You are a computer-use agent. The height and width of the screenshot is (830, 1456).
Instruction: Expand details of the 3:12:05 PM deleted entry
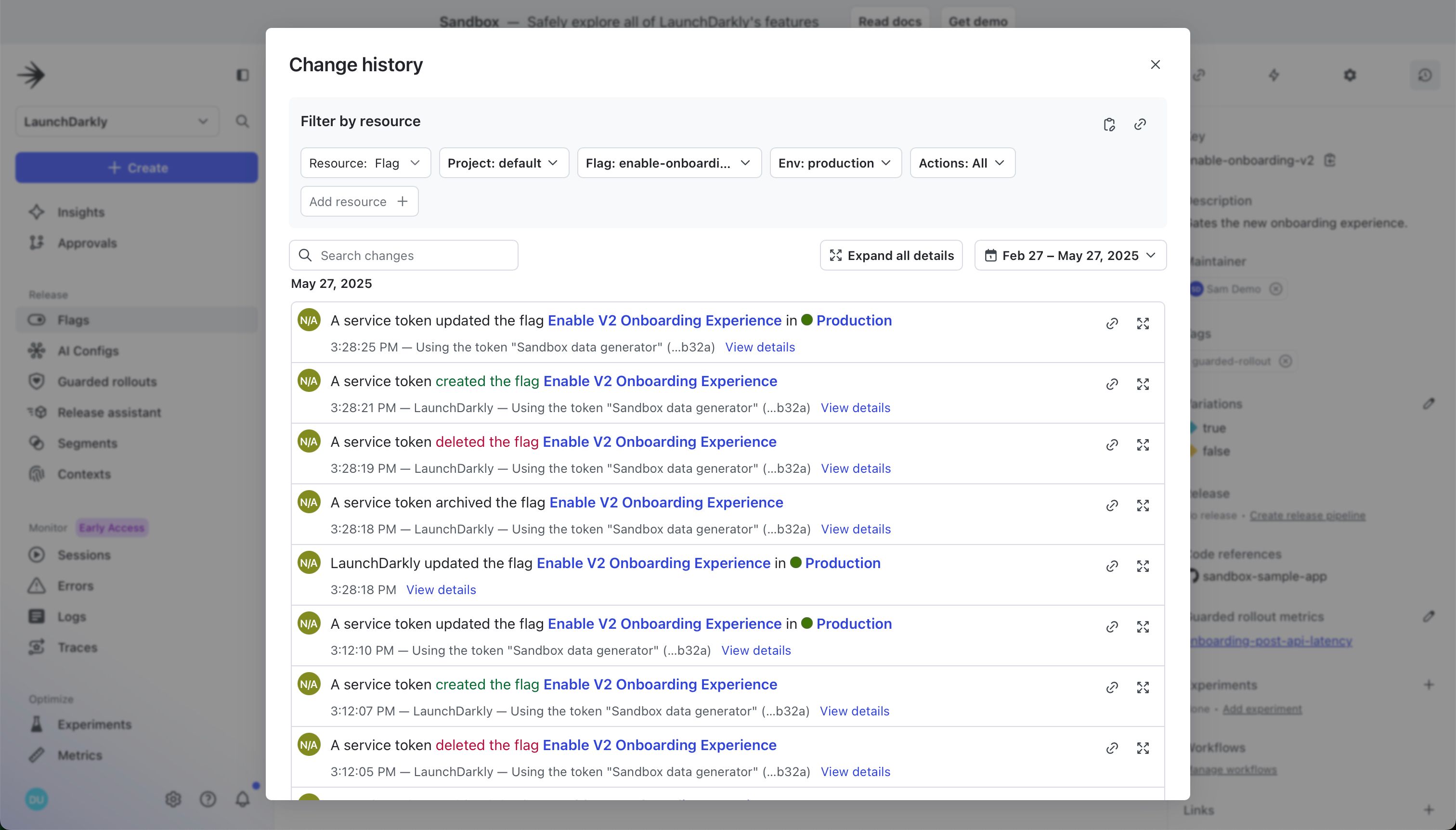pyautogui.click(x=1143, y=749)
